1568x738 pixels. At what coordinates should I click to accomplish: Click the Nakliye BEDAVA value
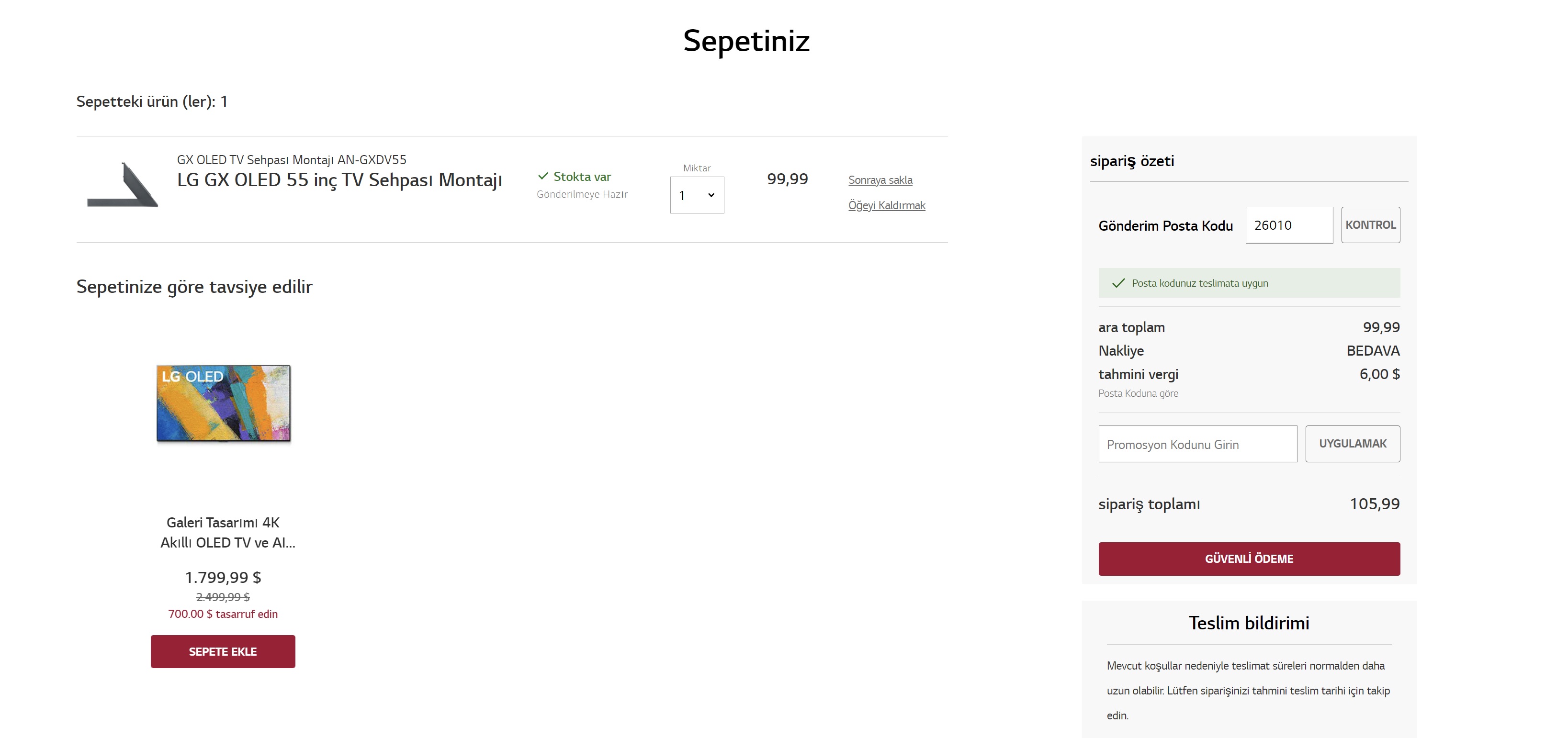click(x=1373, y=351)
